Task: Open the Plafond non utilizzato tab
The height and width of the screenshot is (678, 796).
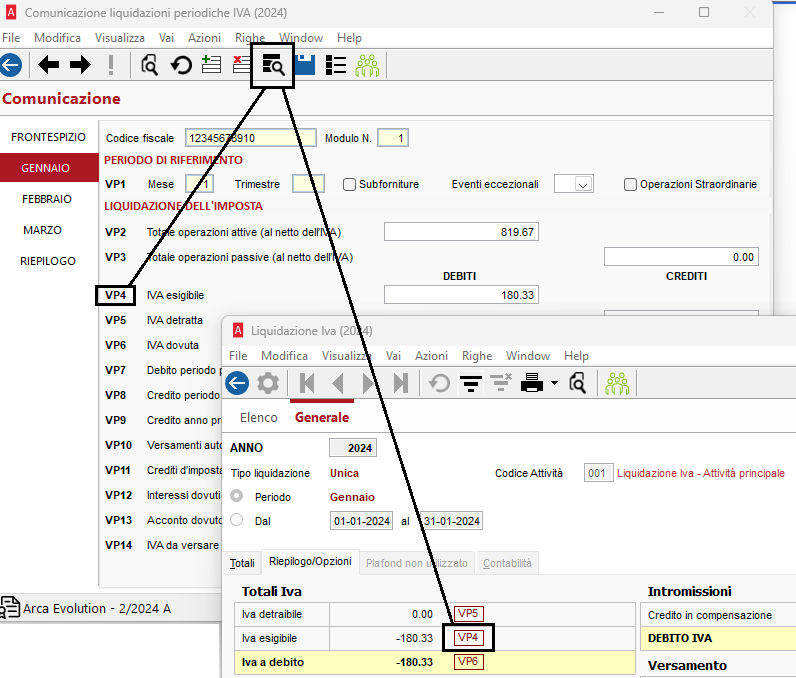Action: click(x=417, y=563)
